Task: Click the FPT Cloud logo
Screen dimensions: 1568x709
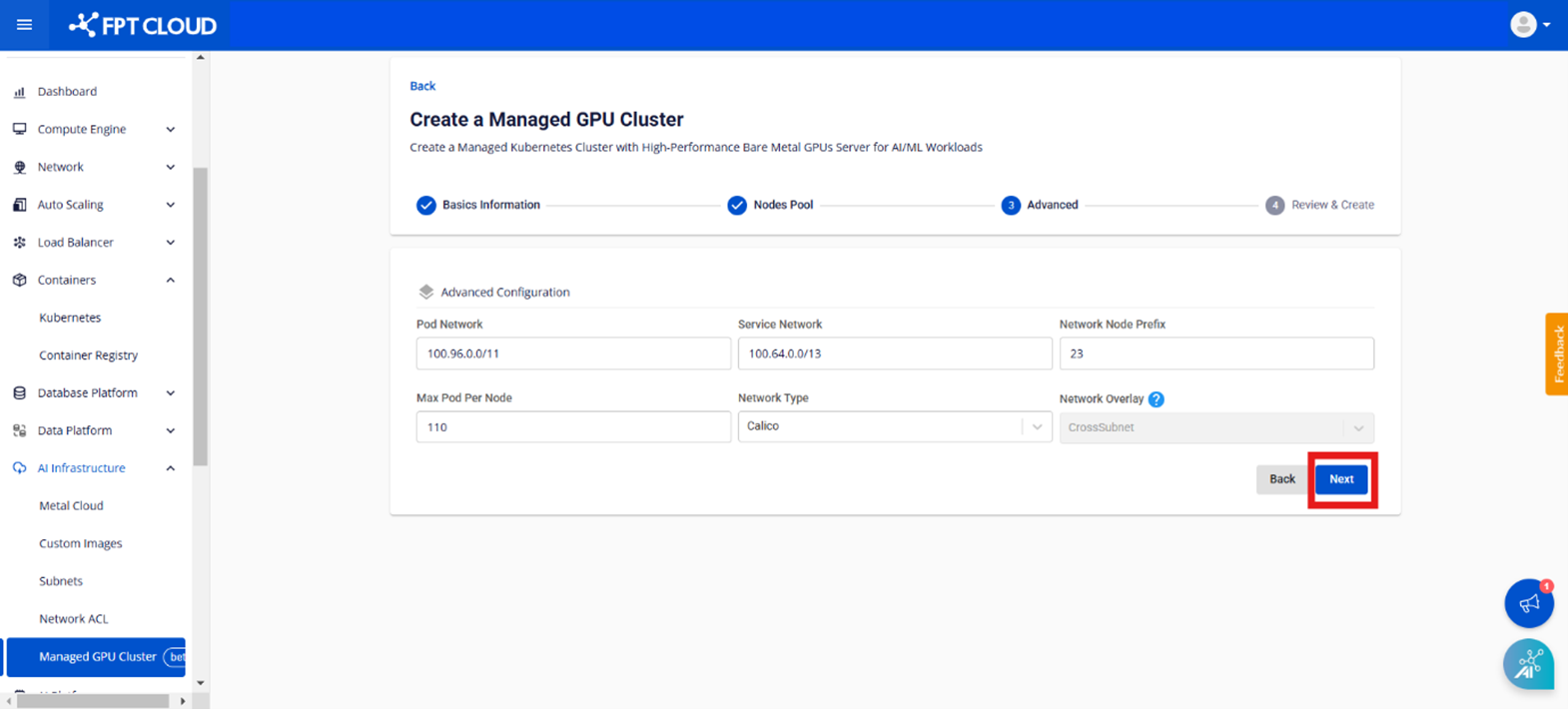Action: [x=143, y=25]
